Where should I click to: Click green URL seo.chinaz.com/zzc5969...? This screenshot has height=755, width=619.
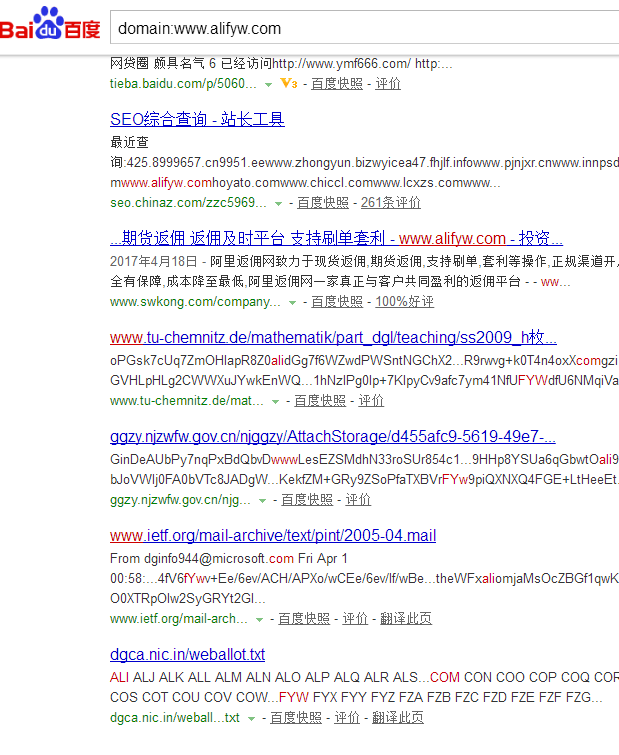(188, 203)
